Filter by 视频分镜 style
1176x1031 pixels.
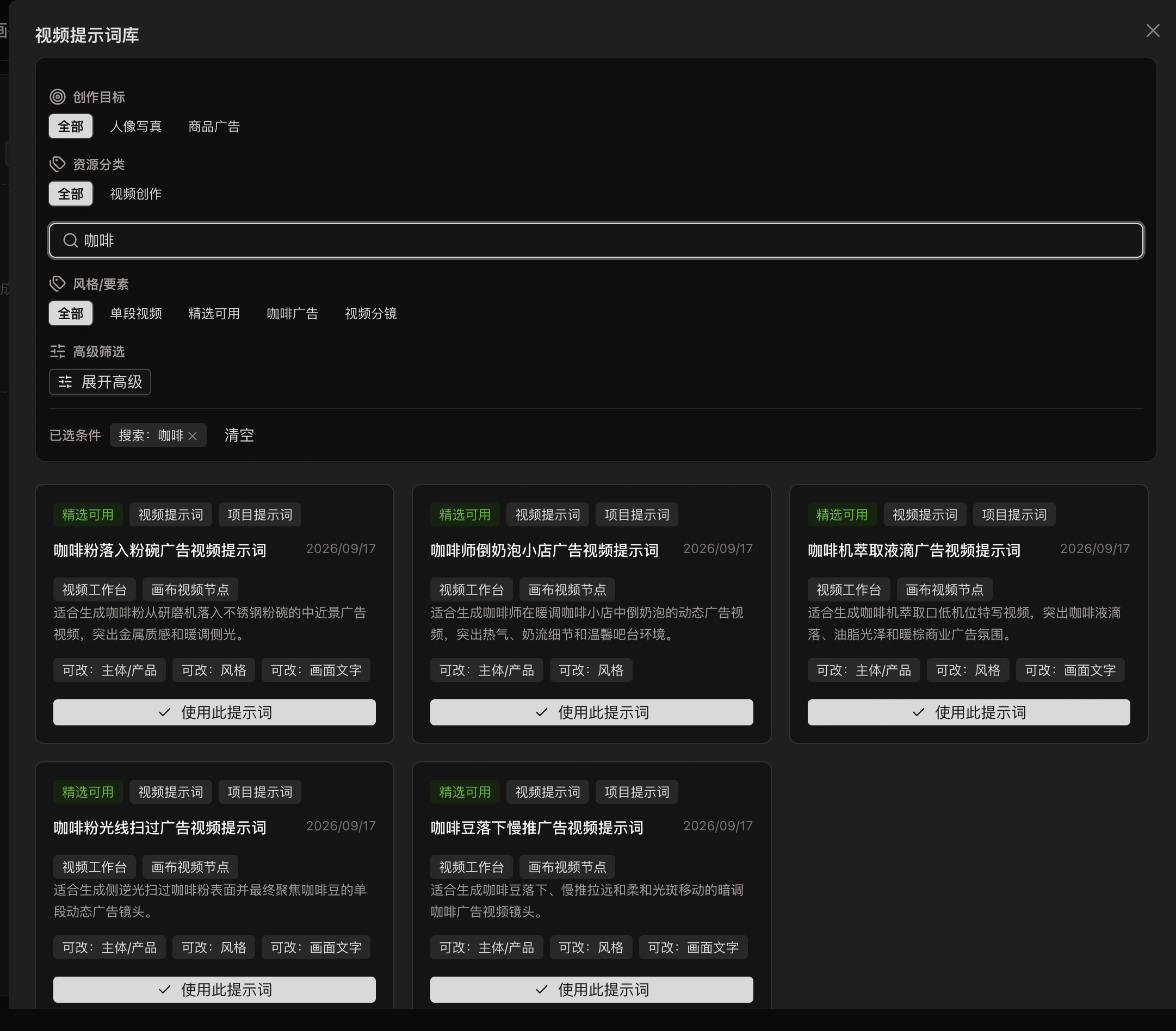370,313
